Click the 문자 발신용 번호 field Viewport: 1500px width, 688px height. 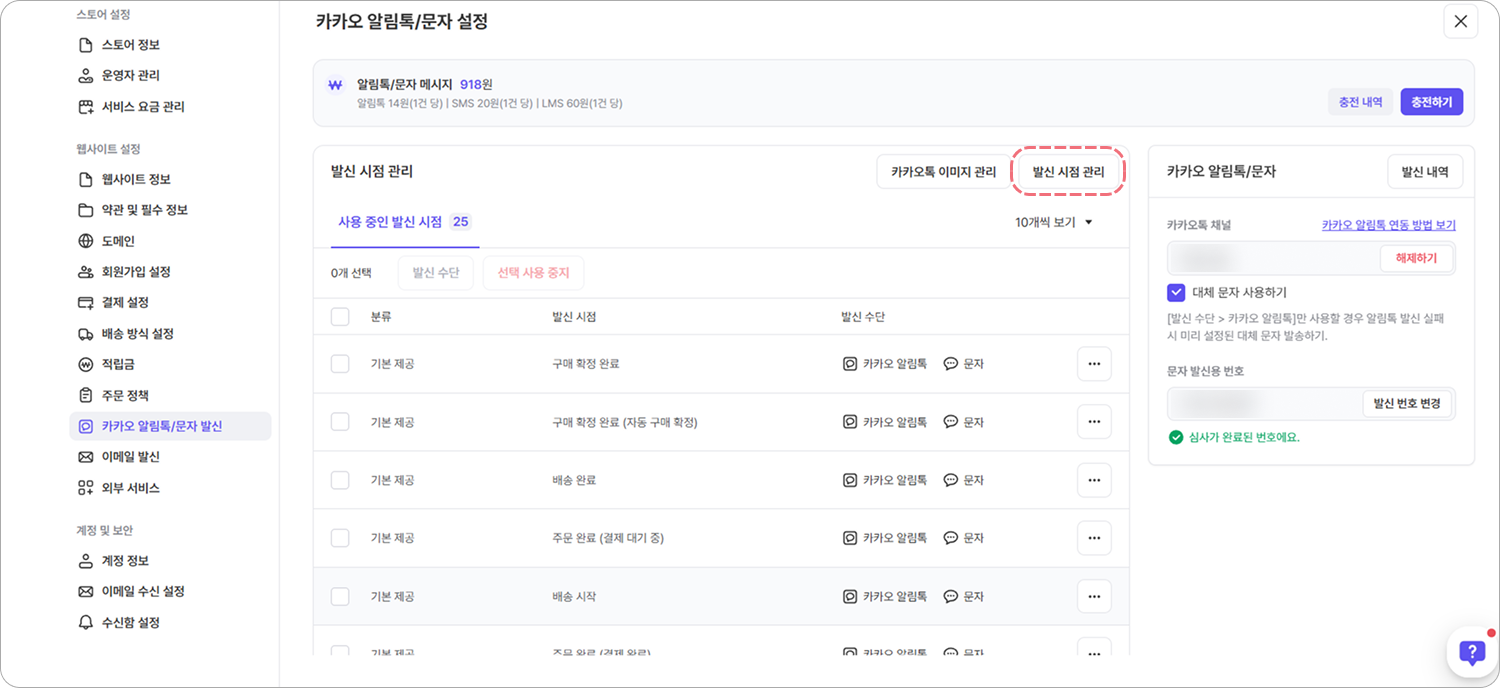pos(1311,404)
